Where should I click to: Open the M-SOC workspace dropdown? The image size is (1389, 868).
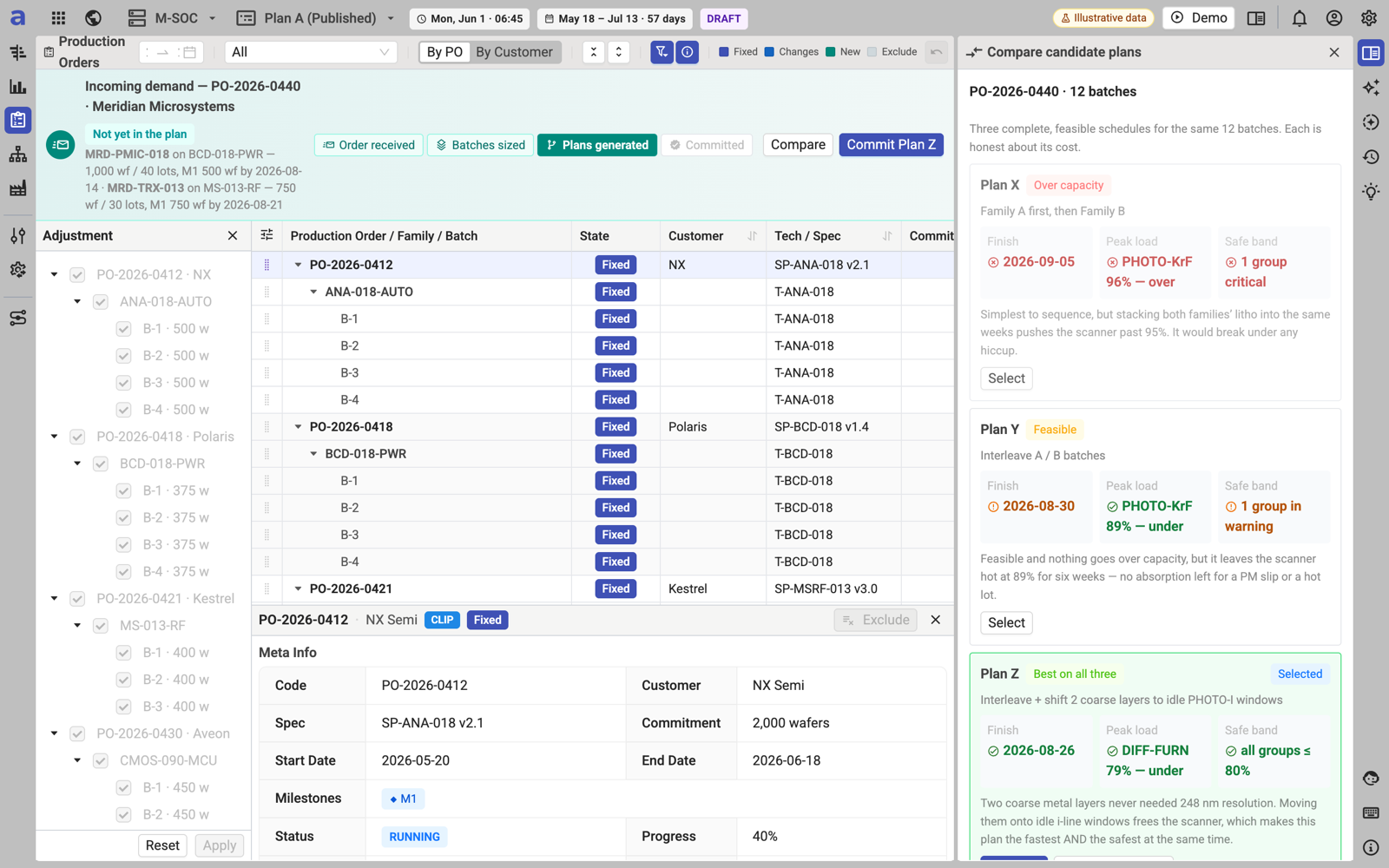(171, 18)
